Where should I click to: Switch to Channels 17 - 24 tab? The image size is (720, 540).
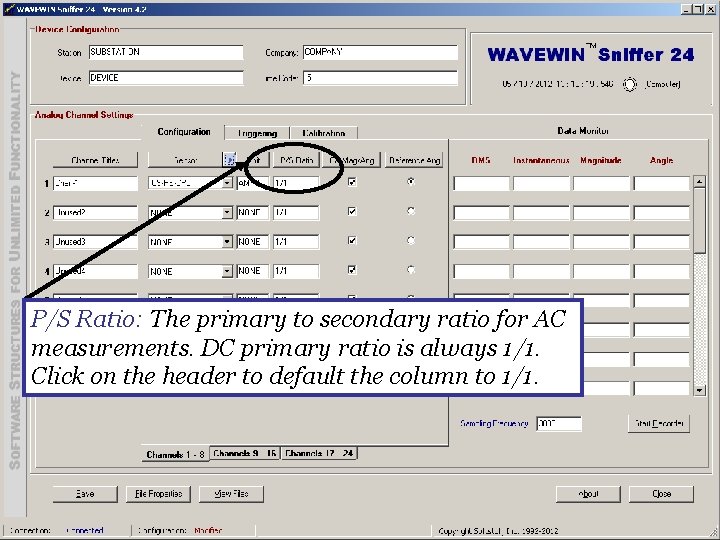click(x=319, y=453)
